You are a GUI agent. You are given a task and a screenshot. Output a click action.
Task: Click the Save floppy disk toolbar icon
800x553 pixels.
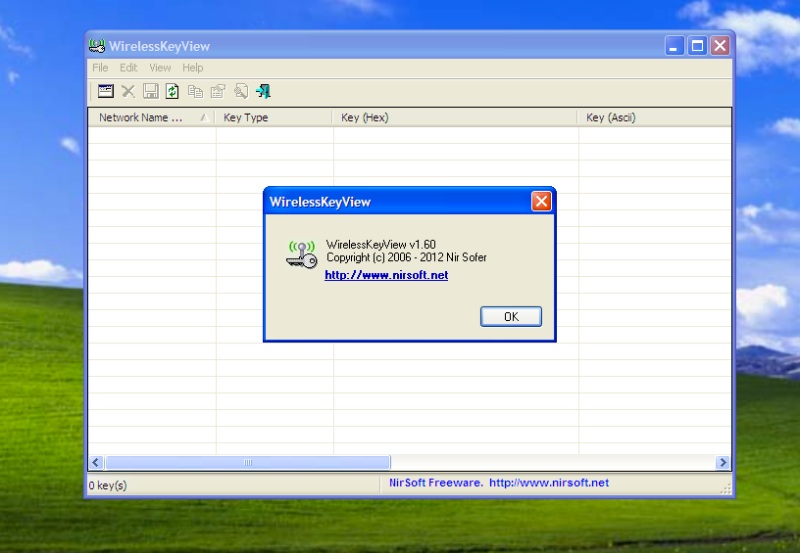[150, 92]
